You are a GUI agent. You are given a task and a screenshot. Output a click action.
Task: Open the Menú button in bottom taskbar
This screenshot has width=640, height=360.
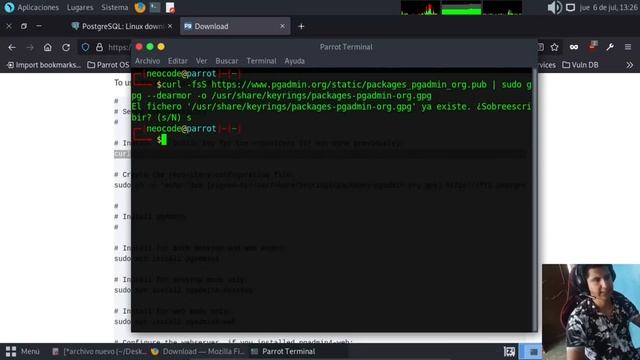click(22, 351)
